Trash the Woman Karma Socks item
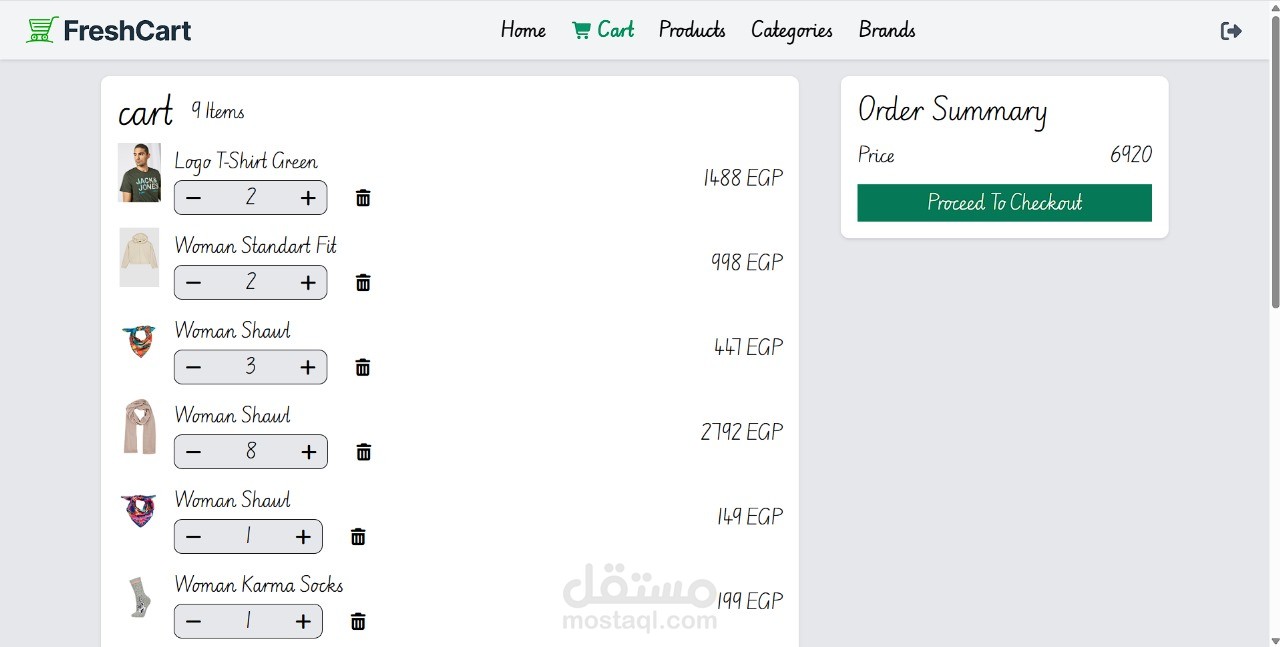1280x647 pixels. tap(358, 622)
